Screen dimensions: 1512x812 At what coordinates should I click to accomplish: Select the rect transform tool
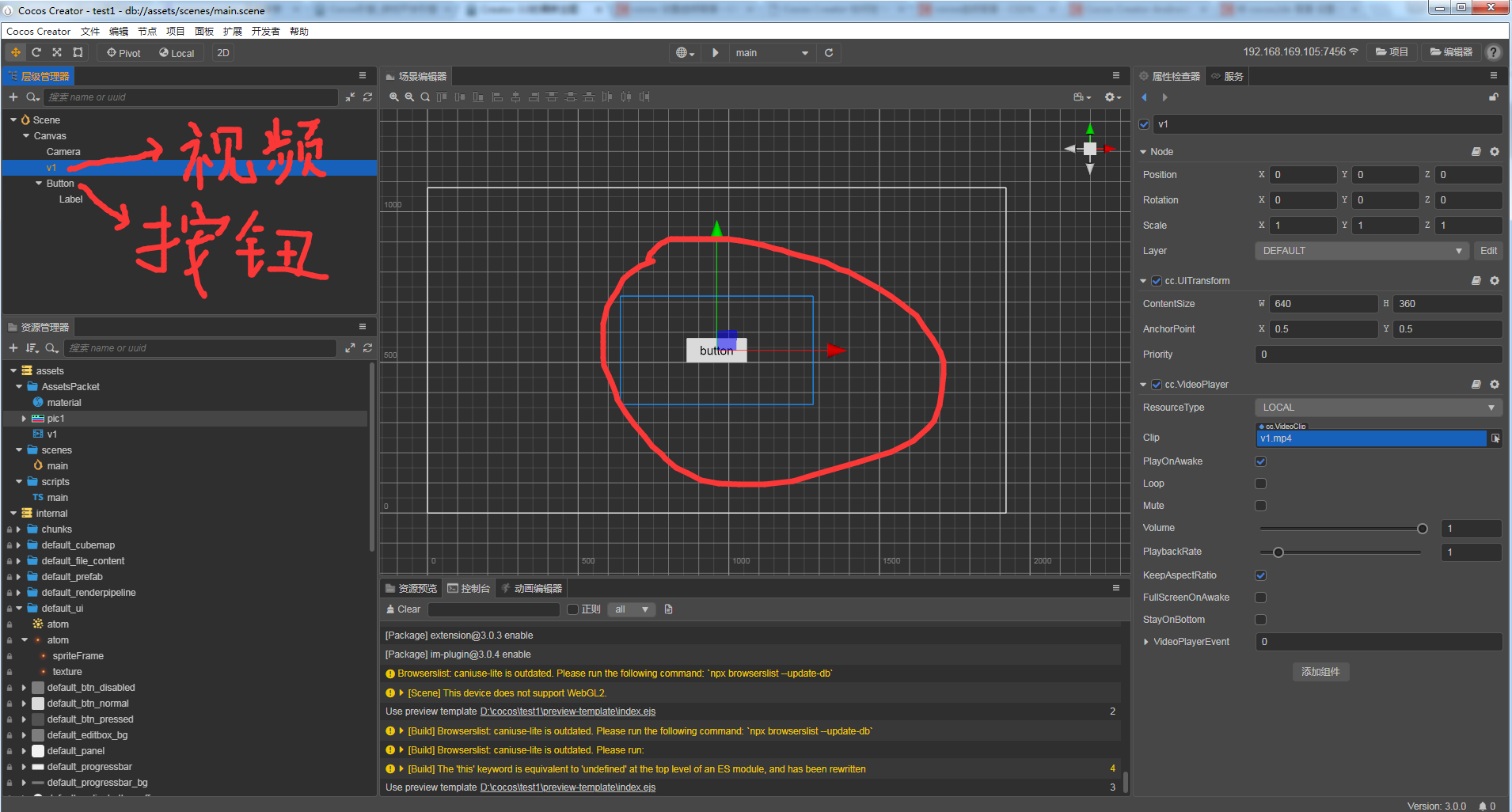[78, 52]
